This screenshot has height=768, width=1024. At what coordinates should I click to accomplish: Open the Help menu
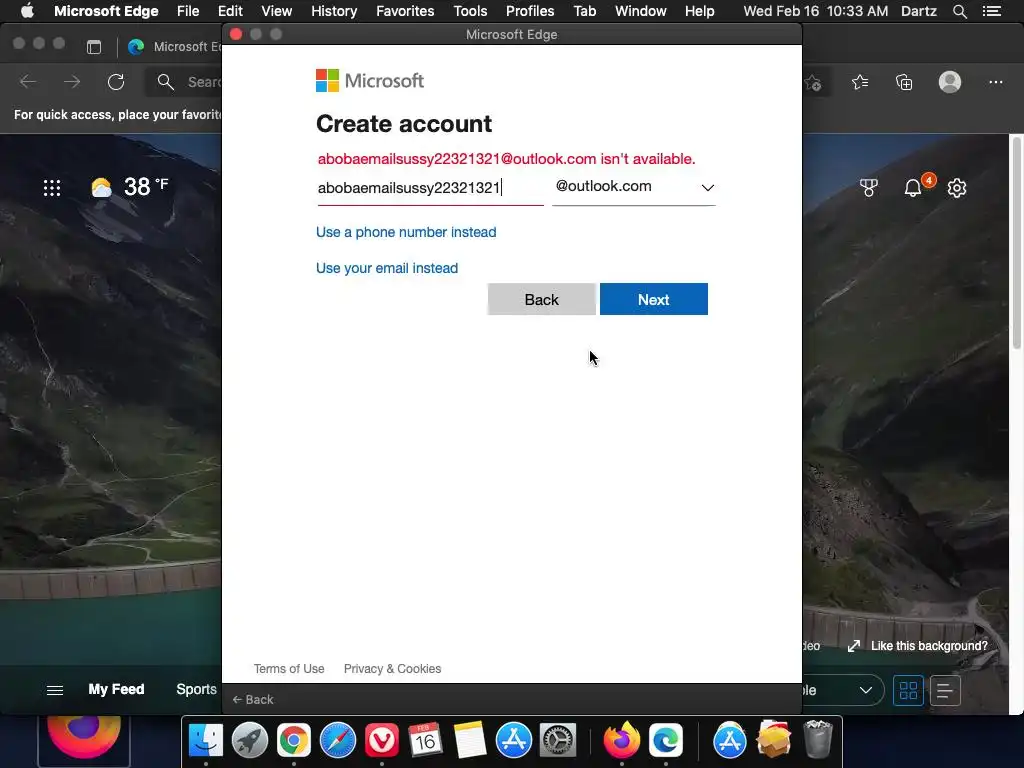tap(699, 11)
